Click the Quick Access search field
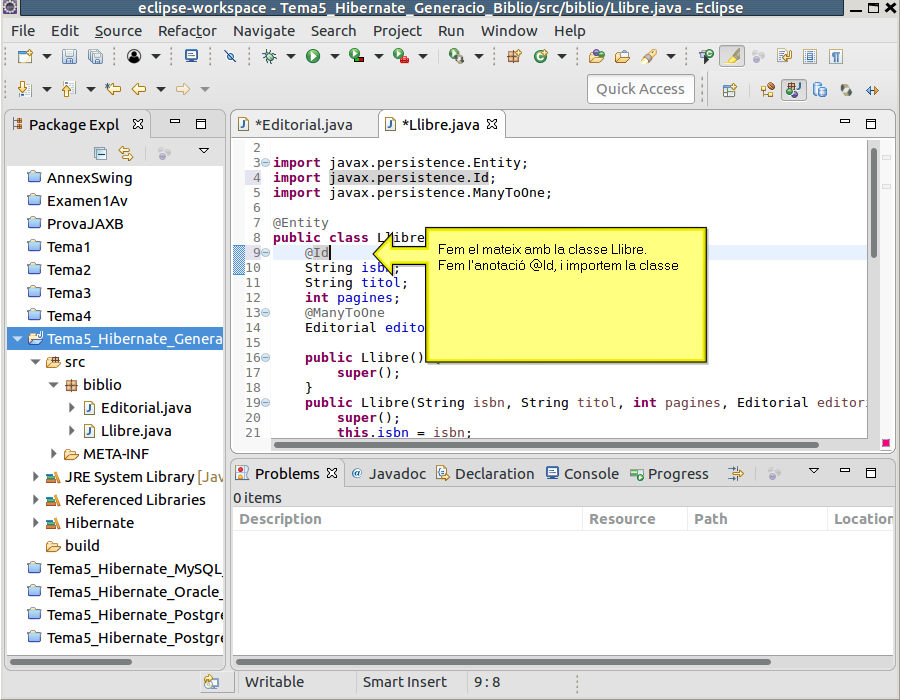 click(x=640, y=89)
